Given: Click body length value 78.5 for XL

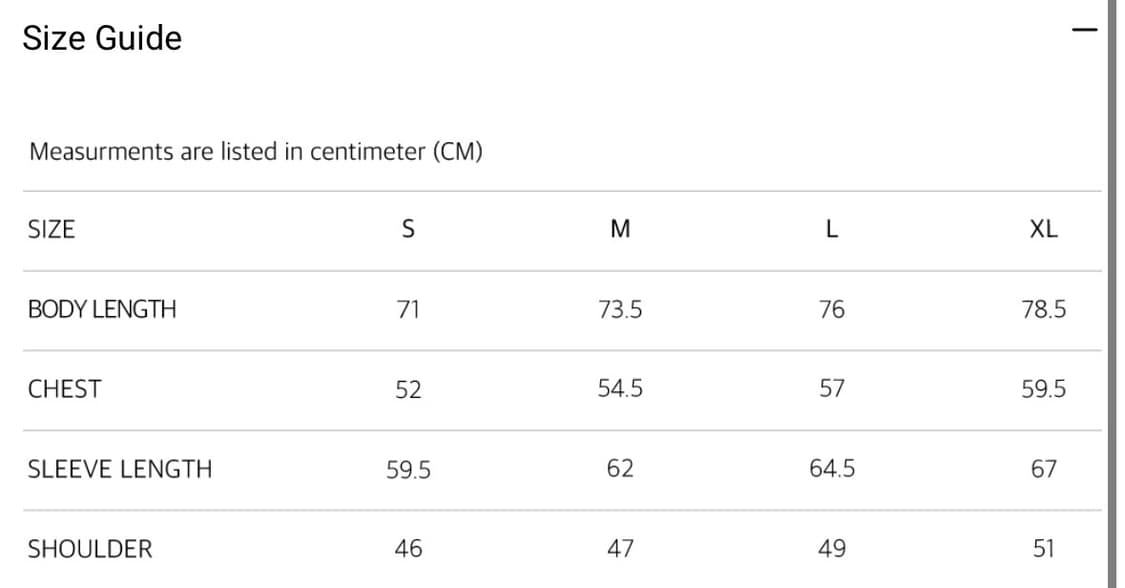Looking at the screenshot, I should 1043,310.
